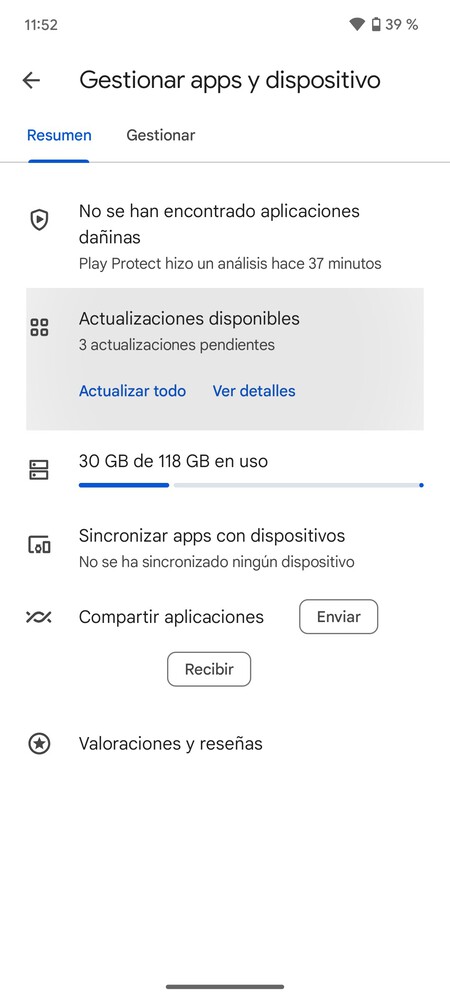Open Ver detalles for updates
The image size is (450, 1000).
tap(254, 391)
